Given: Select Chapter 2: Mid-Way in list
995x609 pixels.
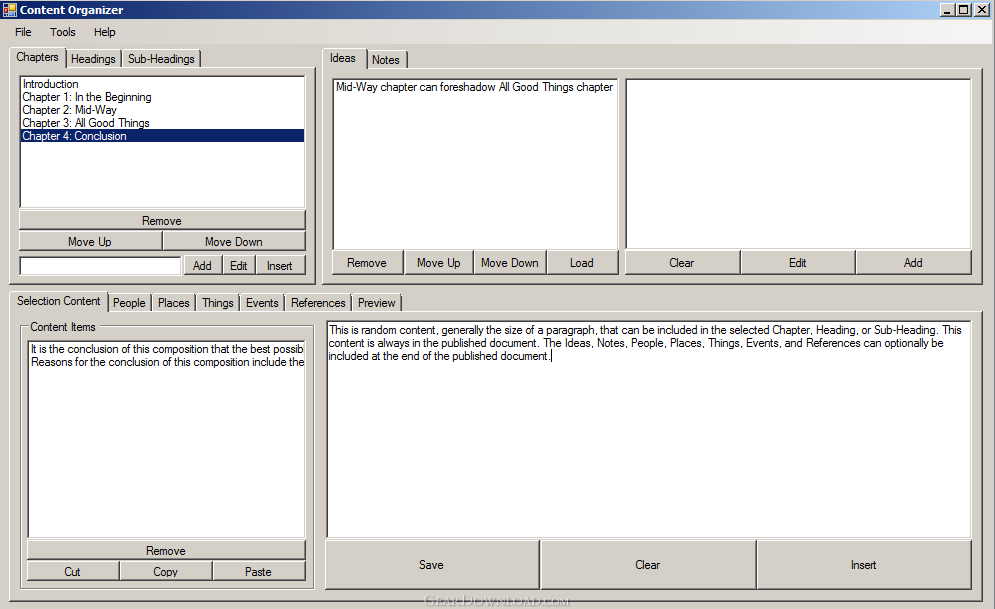Looking at the screenshot, I should [x=162, y=110].
